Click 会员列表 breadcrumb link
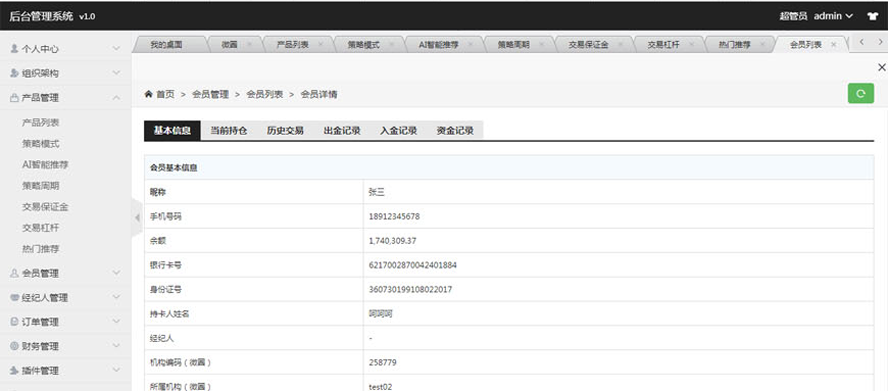The height and width of the screenshot is (391, 888). tap(264, 94)
